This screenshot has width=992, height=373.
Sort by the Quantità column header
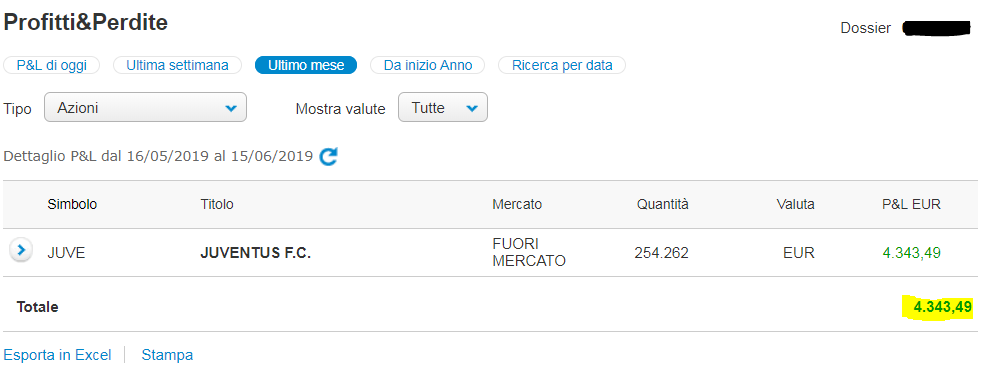[x=663, y=204]
